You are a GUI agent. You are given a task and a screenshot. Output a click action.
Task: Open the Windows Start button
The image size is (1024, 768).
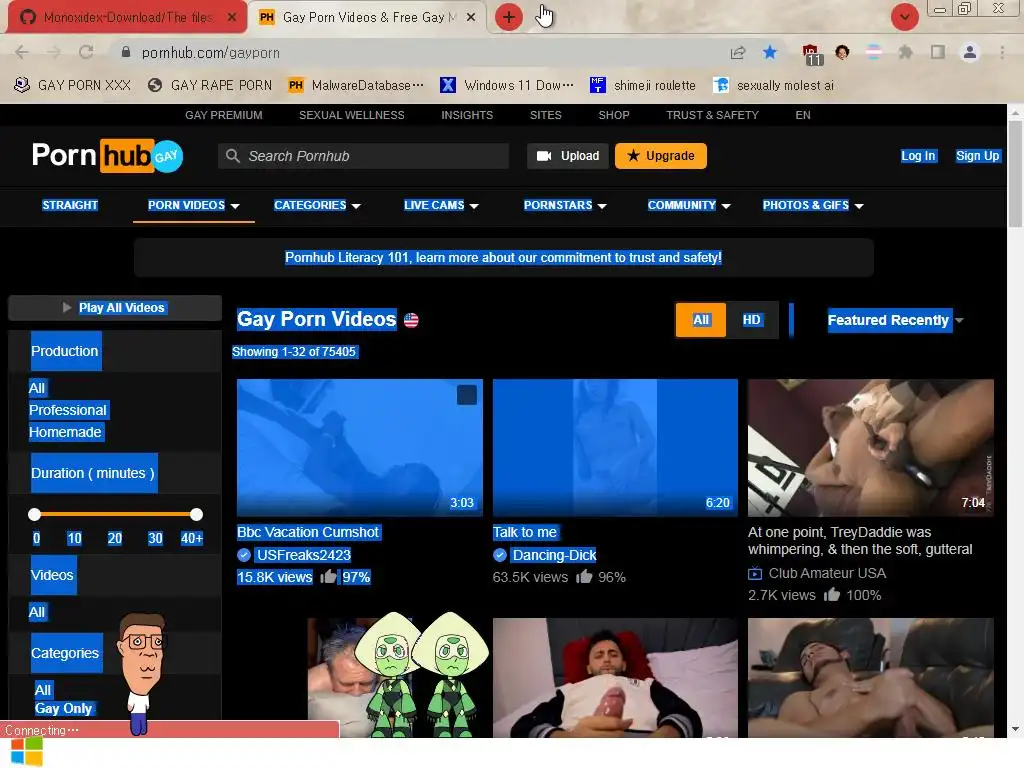(x=26, y=752)
